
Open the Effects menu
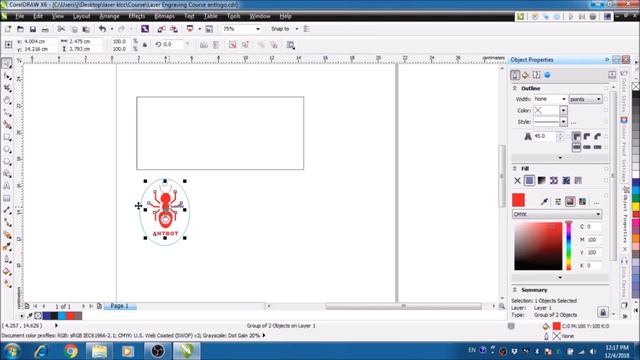click(x=137, y=16)
